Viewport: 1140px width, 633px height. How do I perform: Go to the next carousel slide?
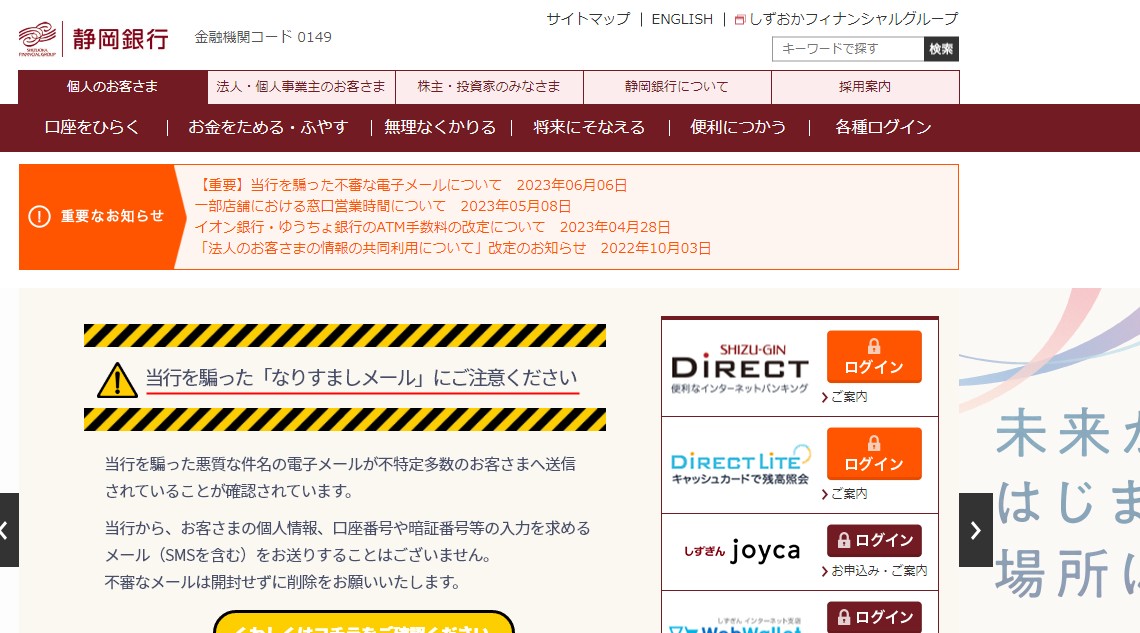(x=976, y=530)
